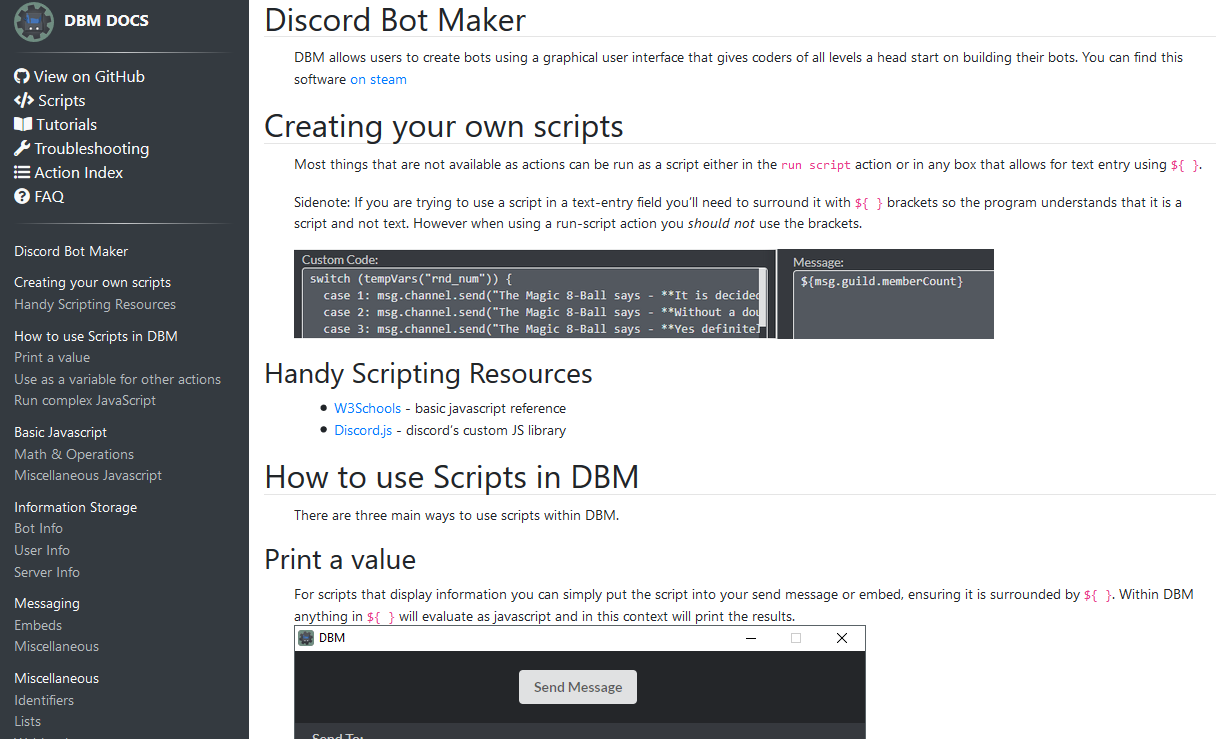Jump to Information Storage section
This screenshot has height=739, width=1222.
pos(75,507)
